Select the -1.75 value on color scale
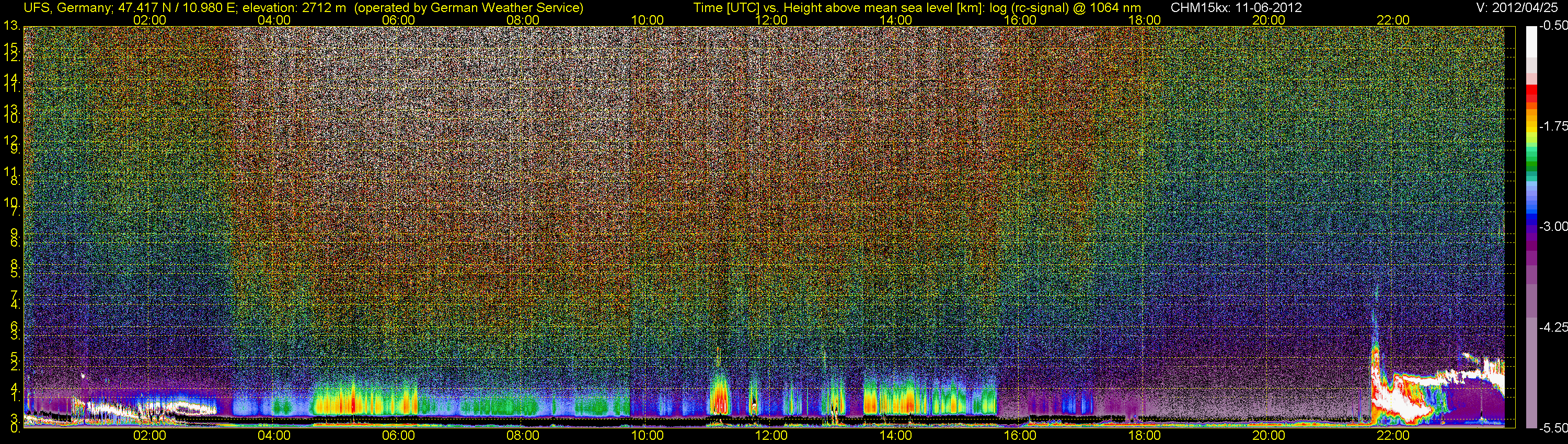This screenshot has width=1568, height=444. (x=1553, y=126)
